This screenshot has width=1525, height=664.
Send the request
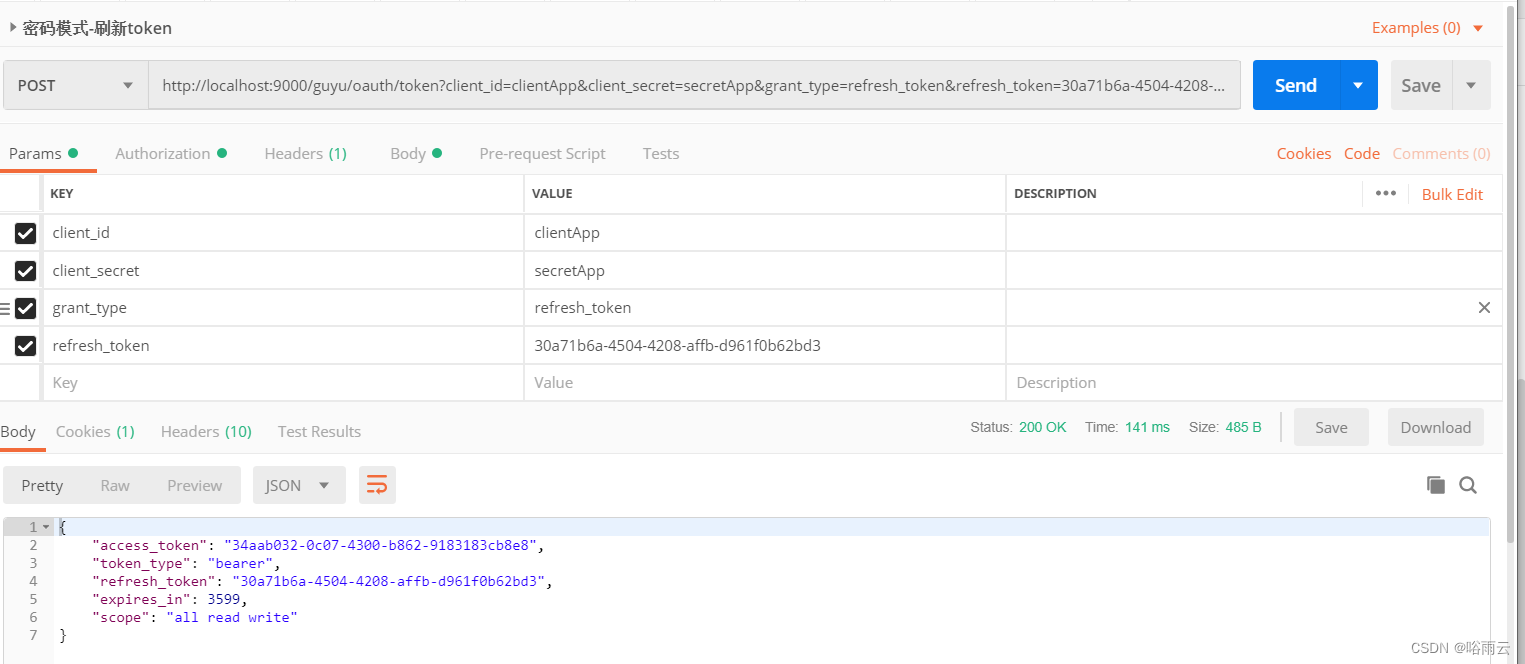(x=1296, y=85)
